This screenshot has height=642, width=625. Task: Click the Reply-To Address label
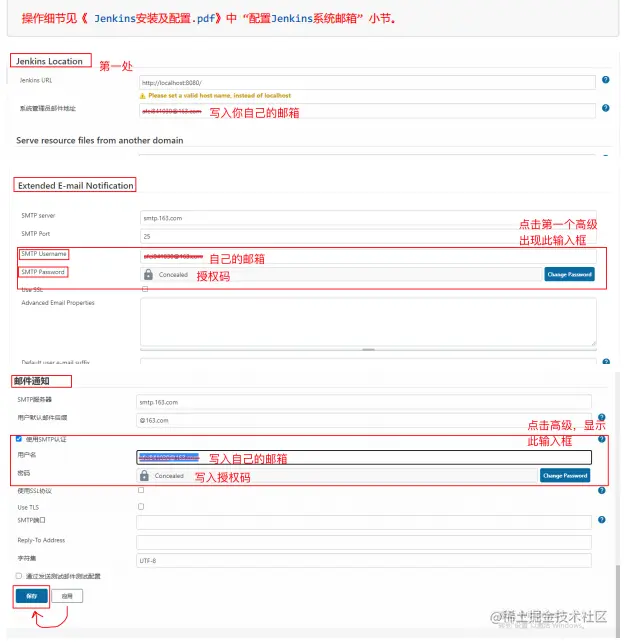coord(41,540)
